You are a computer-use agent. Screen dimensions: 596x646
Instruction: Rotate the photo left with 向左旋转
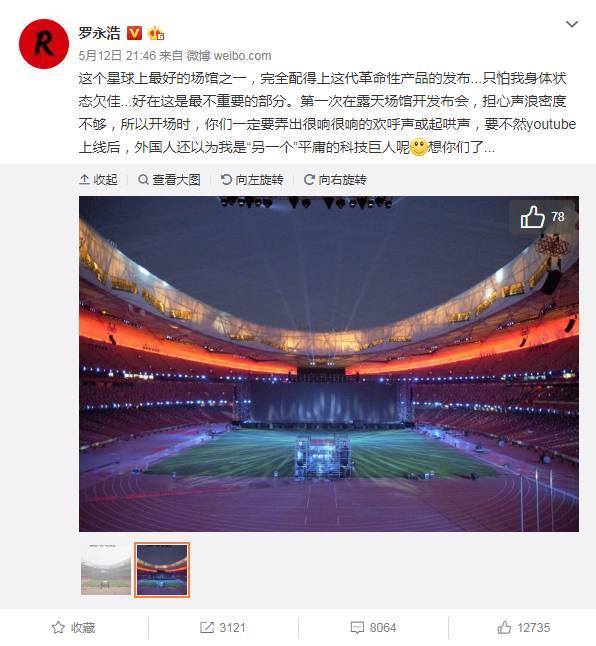[x=252, y=180]
